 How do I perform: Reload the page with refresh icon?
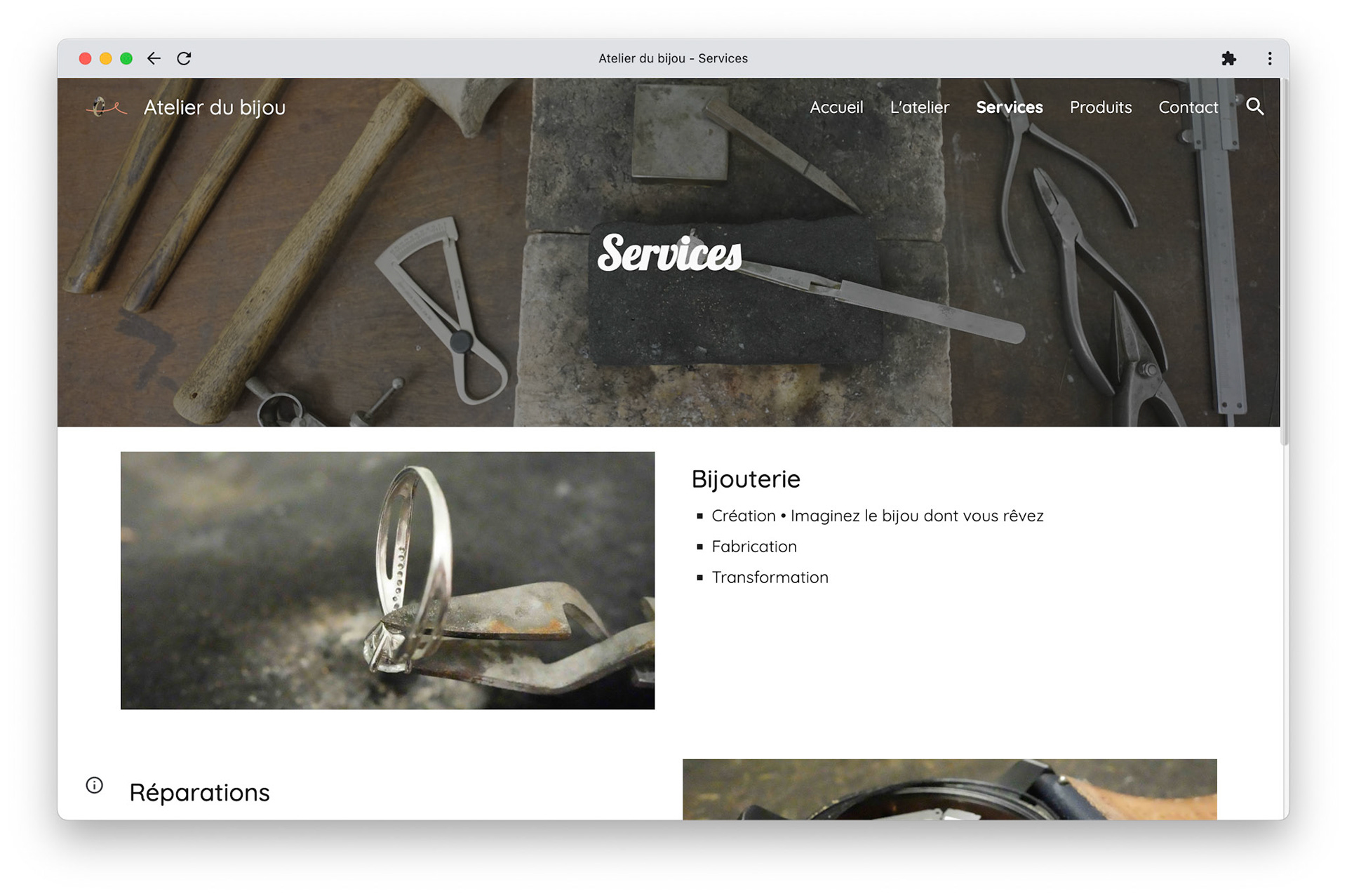coord(184,58)
